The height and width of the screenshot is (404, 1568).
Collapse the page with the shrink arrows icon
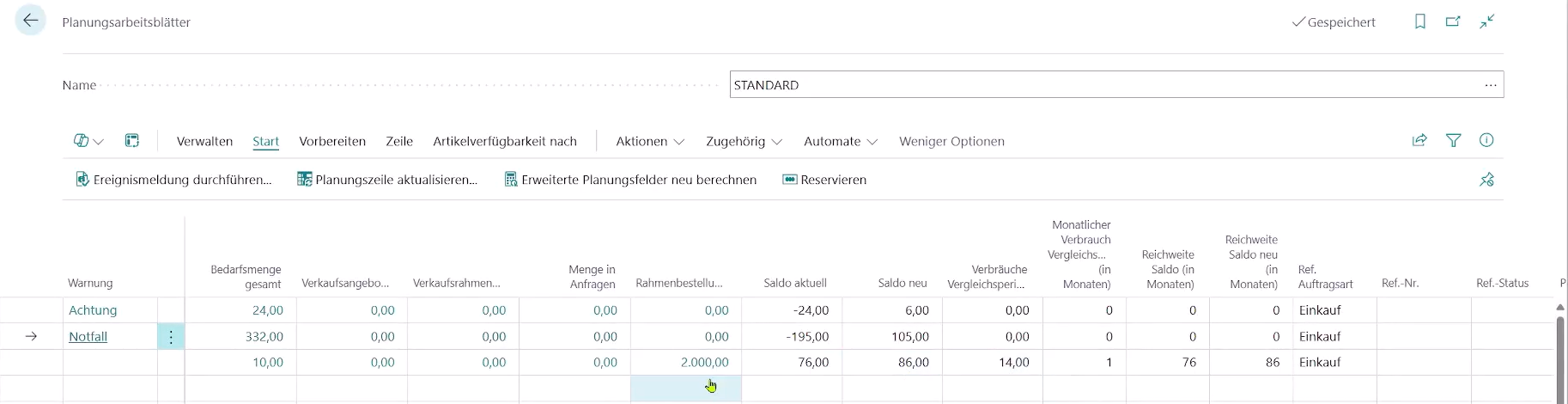(x=1487, y=21)
